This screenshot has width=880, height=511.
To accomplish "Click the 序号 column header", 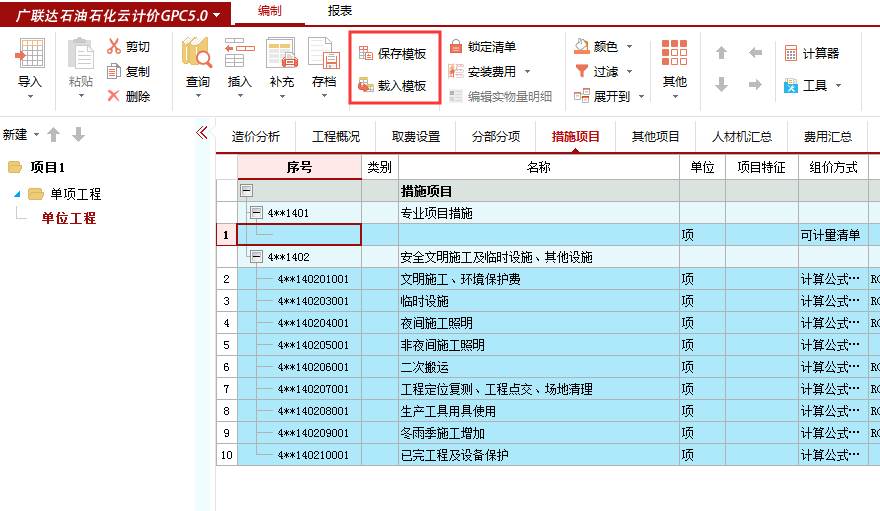I will point(299,167).
